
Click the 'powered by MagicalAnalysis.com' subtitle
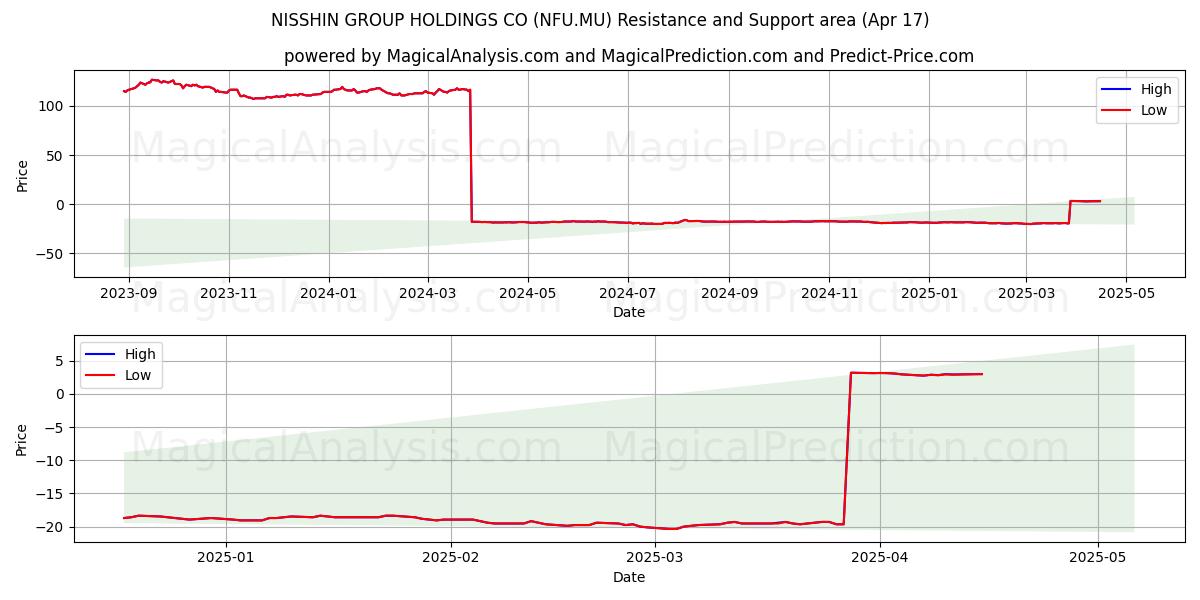(x=629, y=56)
